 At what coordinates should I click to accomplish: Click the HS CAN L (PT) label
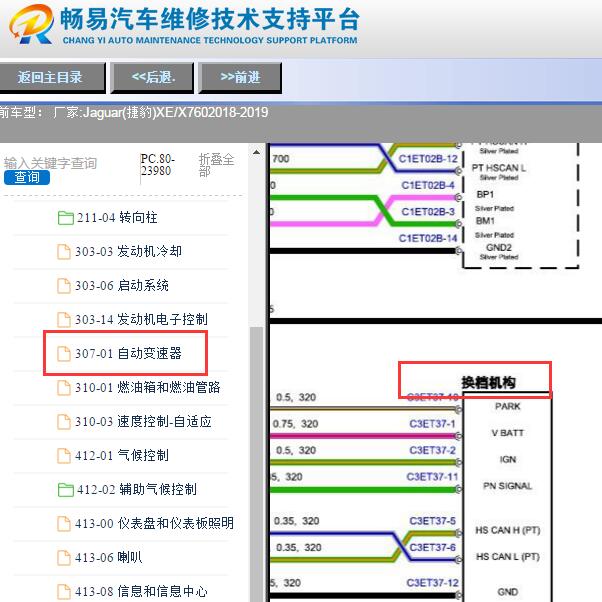tap(508, 557)
